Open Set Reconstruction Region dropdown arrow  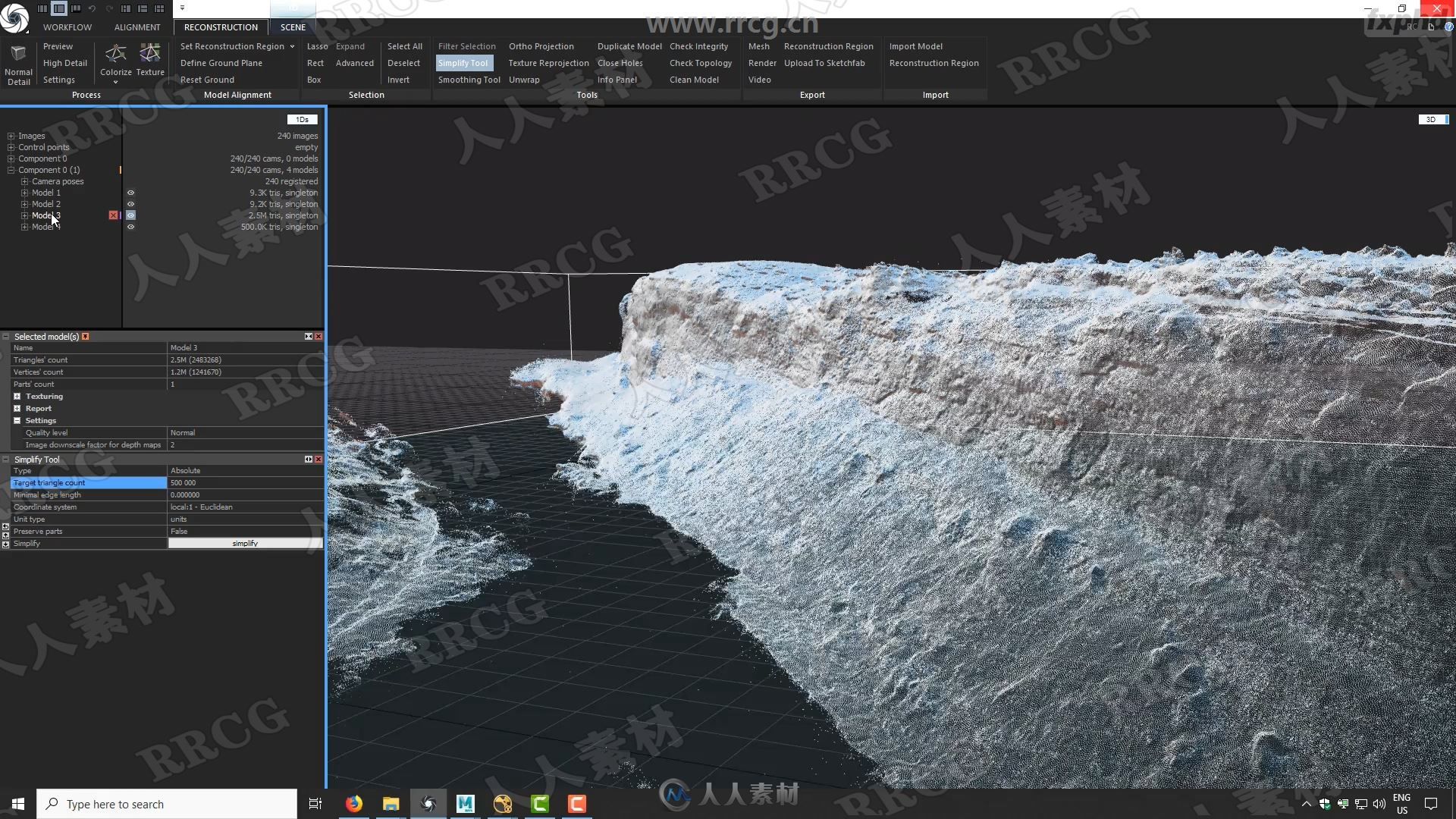pos(292,46)
